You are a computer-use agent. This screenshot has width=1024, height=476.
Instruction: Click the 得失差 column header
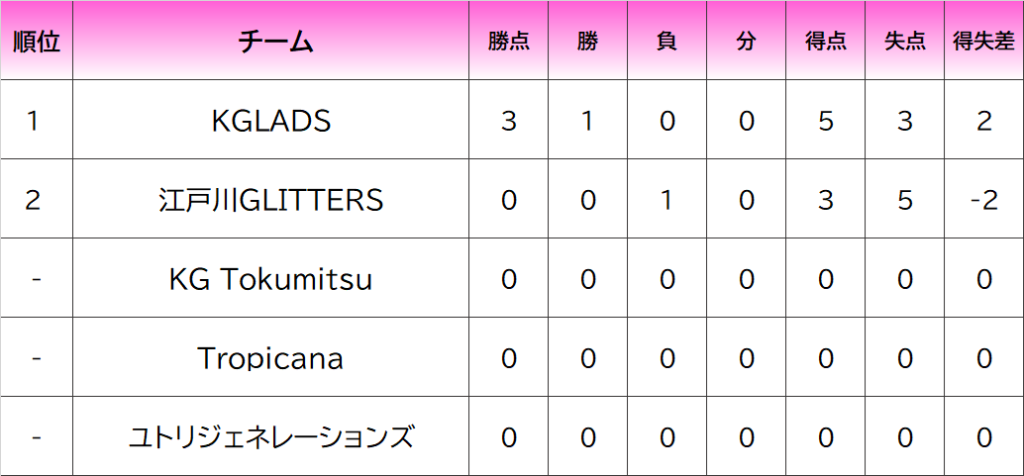[984, 42]
